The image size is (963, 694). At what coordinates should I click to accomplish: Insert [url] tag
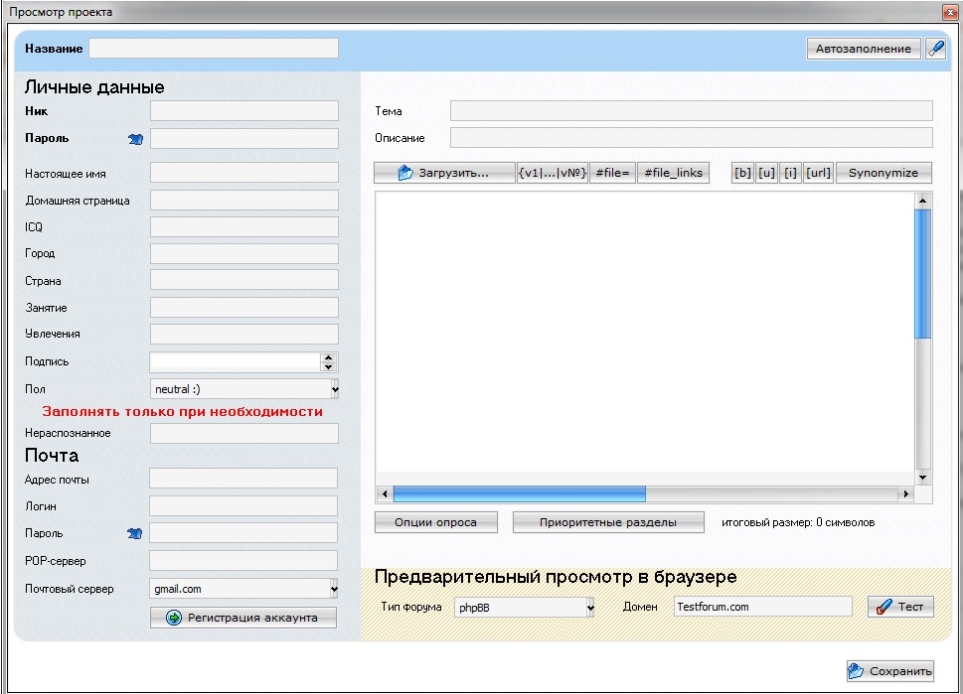(x=818, y=173)
